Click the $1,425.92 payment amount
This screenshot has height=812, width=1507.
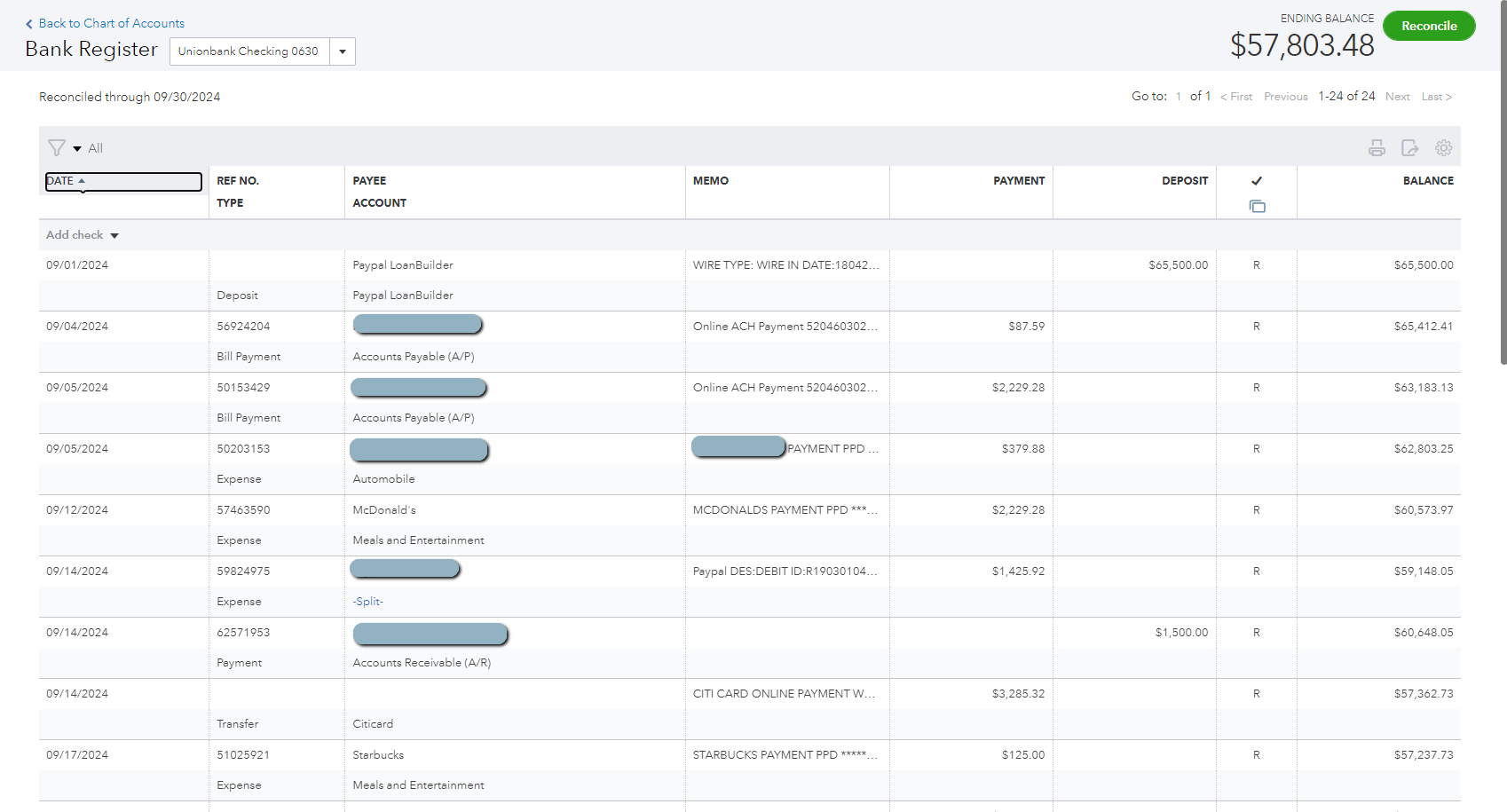click(1018, 572)
